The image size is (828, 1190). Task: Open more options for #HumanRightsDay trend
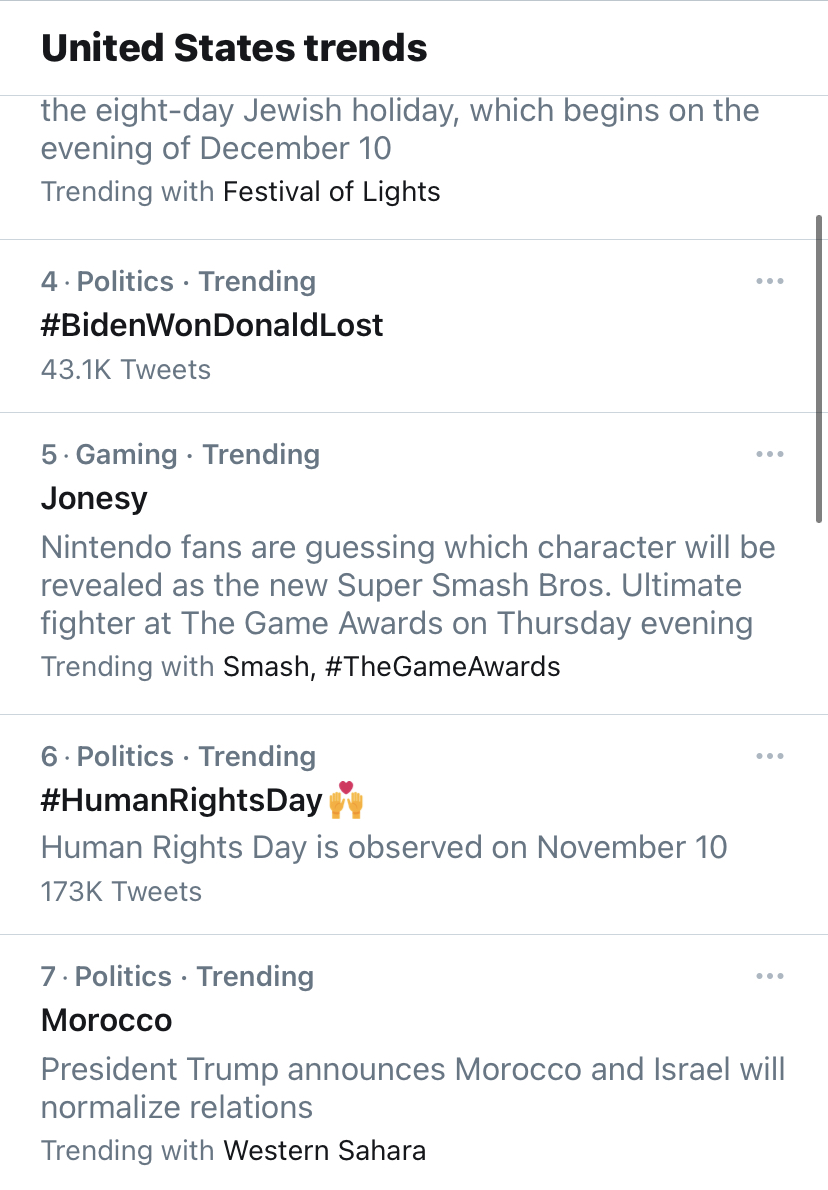770,756
